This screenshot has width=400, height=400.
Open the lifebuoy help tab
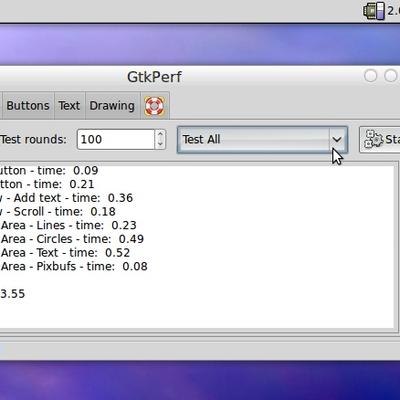(x=154, y=106)
